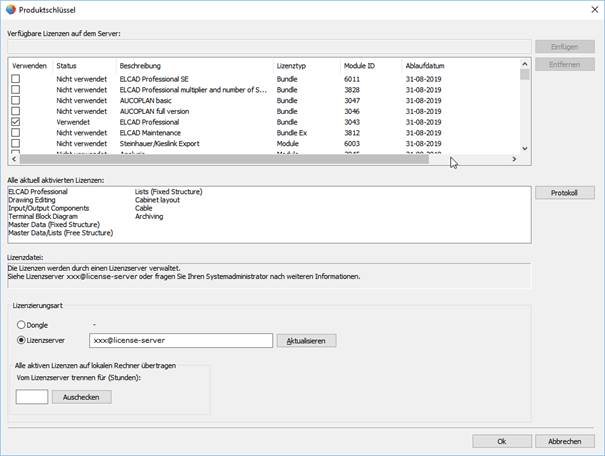Click 'Master Data (Fixed Structure)' entry
This screenshot has width=605, height=456.
click(x=54, y=225)
